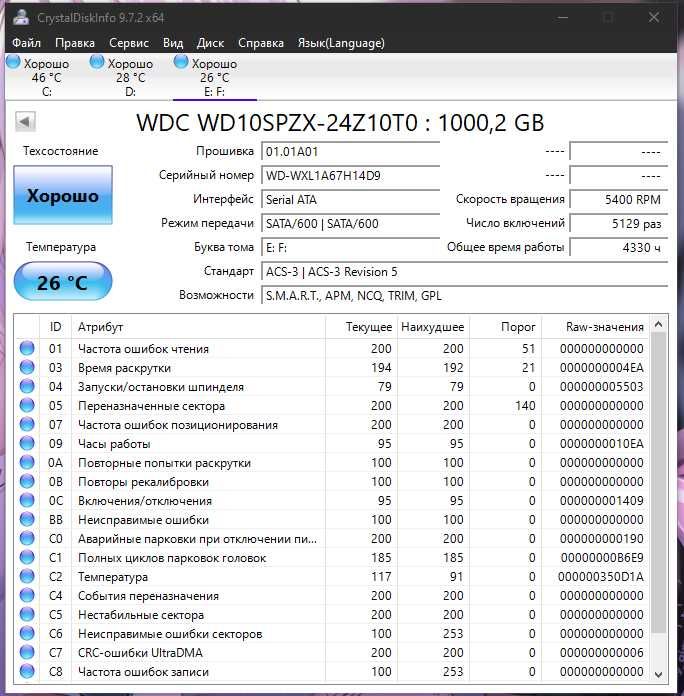Image resolution: width=684 pixels, height=696 pixels.
Task: Click the blue status orb above C:
Action: [13, 62]
